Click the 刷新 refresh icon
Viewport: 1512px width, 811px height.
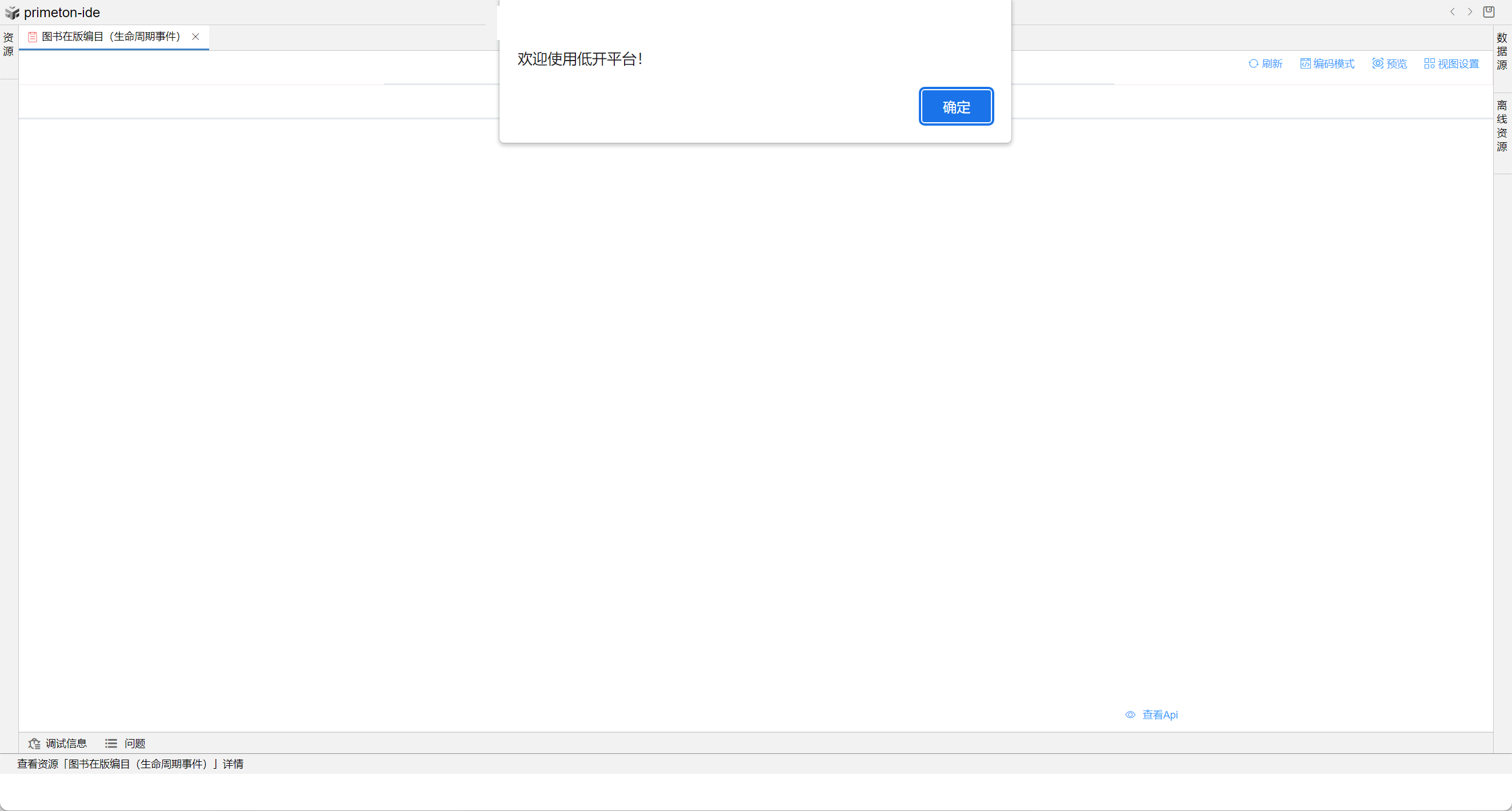(1253, 63)
